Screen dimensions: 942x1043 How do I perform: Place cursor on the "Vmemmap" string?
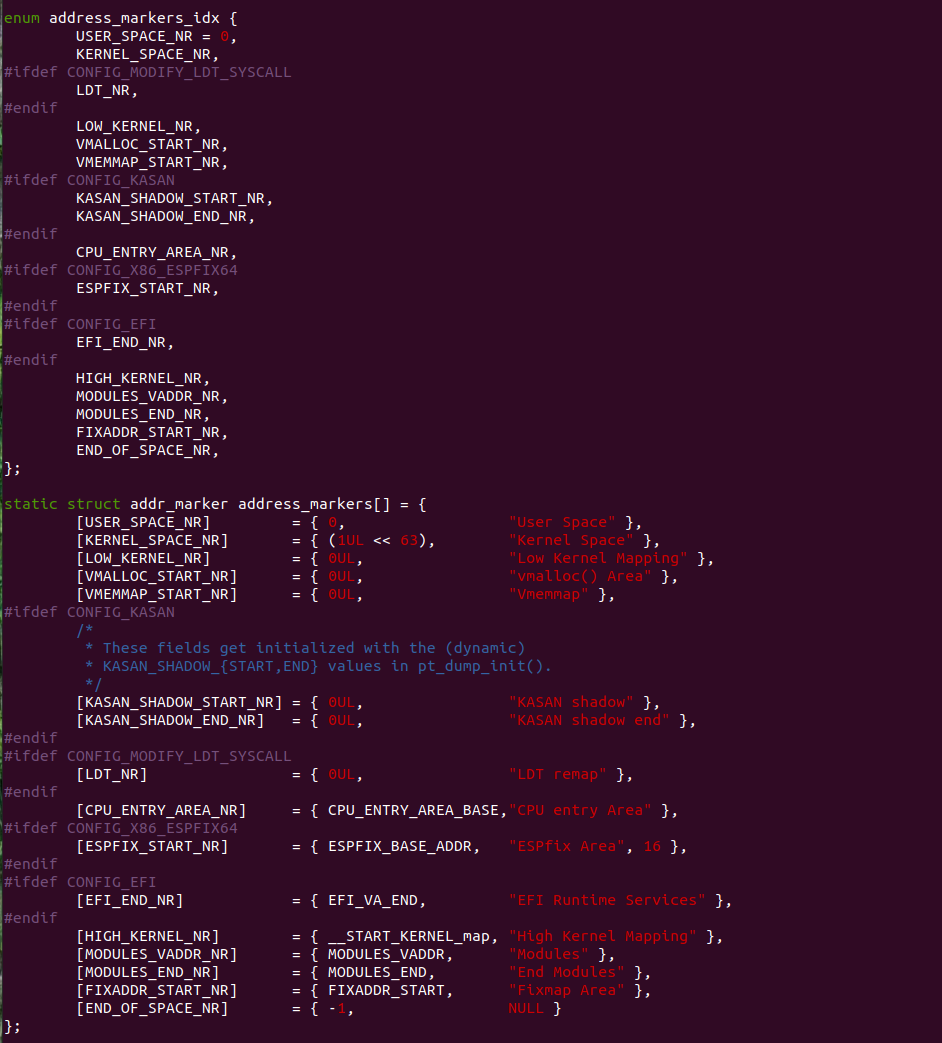point(549,594)
